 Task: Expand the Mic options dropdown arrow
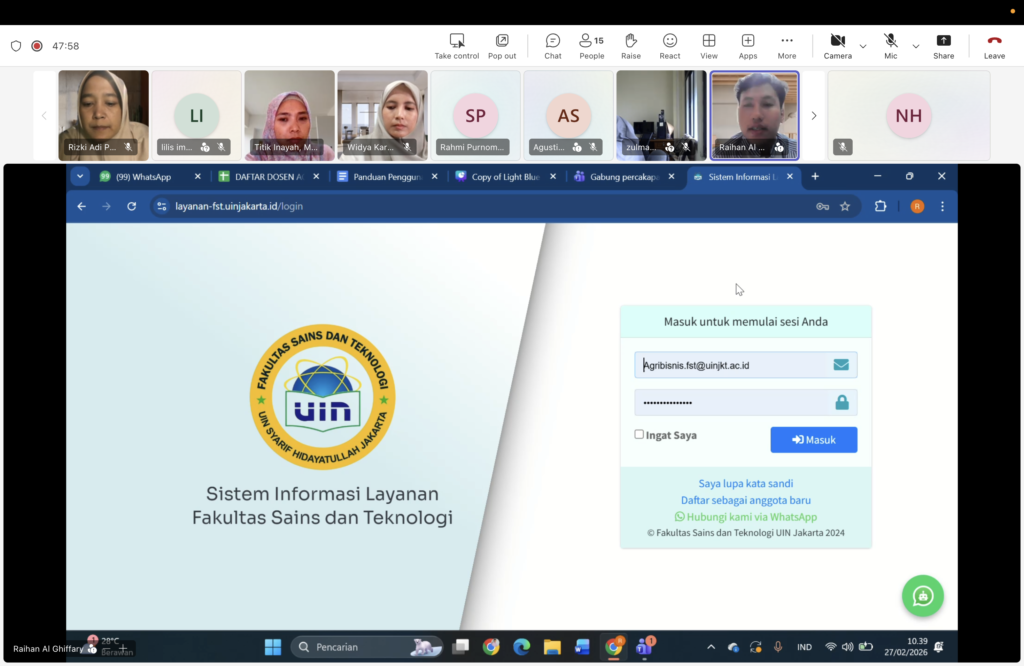(915, 46)
